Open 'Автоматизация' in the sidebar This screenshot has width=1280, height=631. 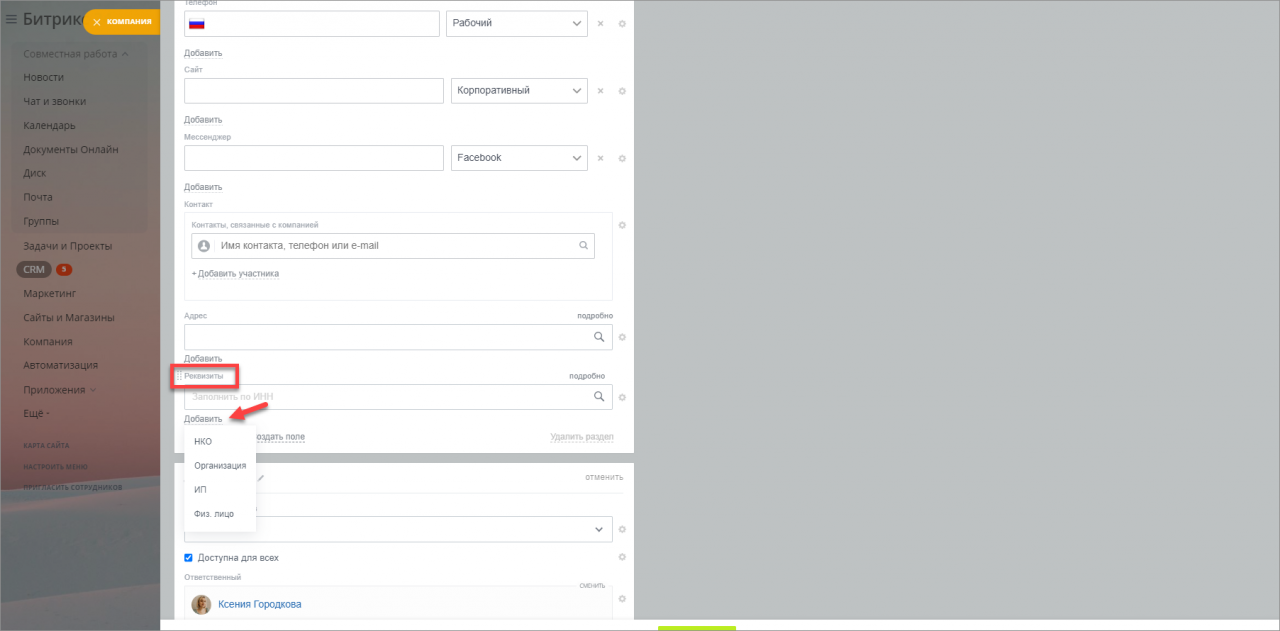61,365
